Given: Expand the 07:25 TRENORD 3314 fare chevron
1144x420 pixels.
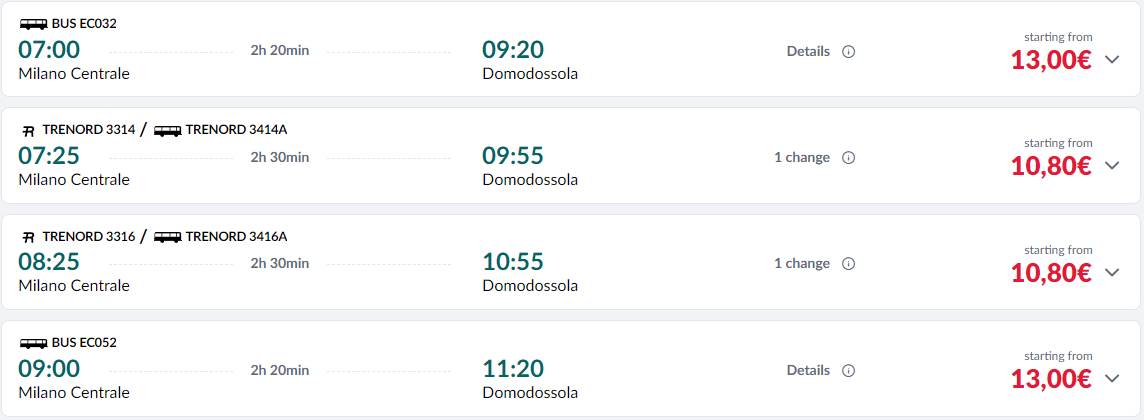Looking at the screenshot, I should pos(1112,166).
